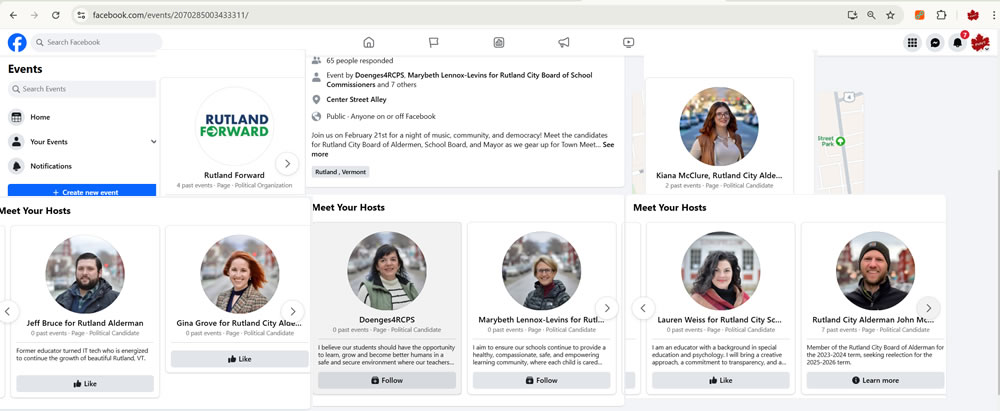Click the Facebook logo icon

(x=17, y=43)
